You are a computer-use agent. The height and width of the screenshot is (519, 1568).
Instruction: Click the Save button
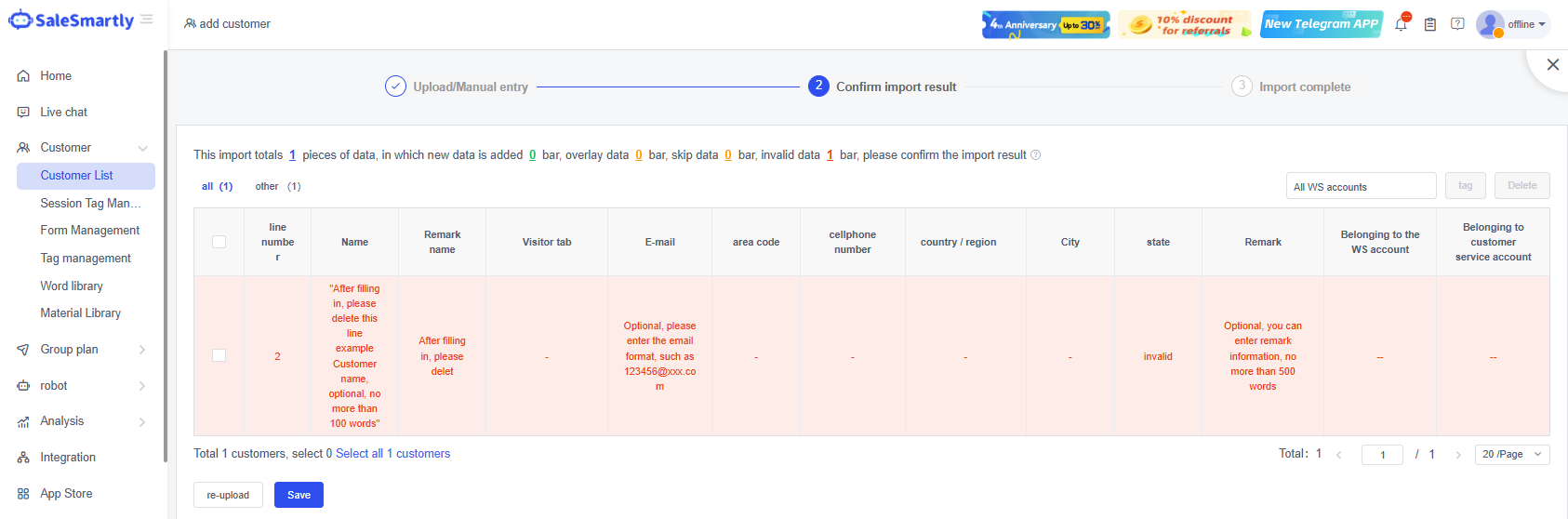(299, 495)
